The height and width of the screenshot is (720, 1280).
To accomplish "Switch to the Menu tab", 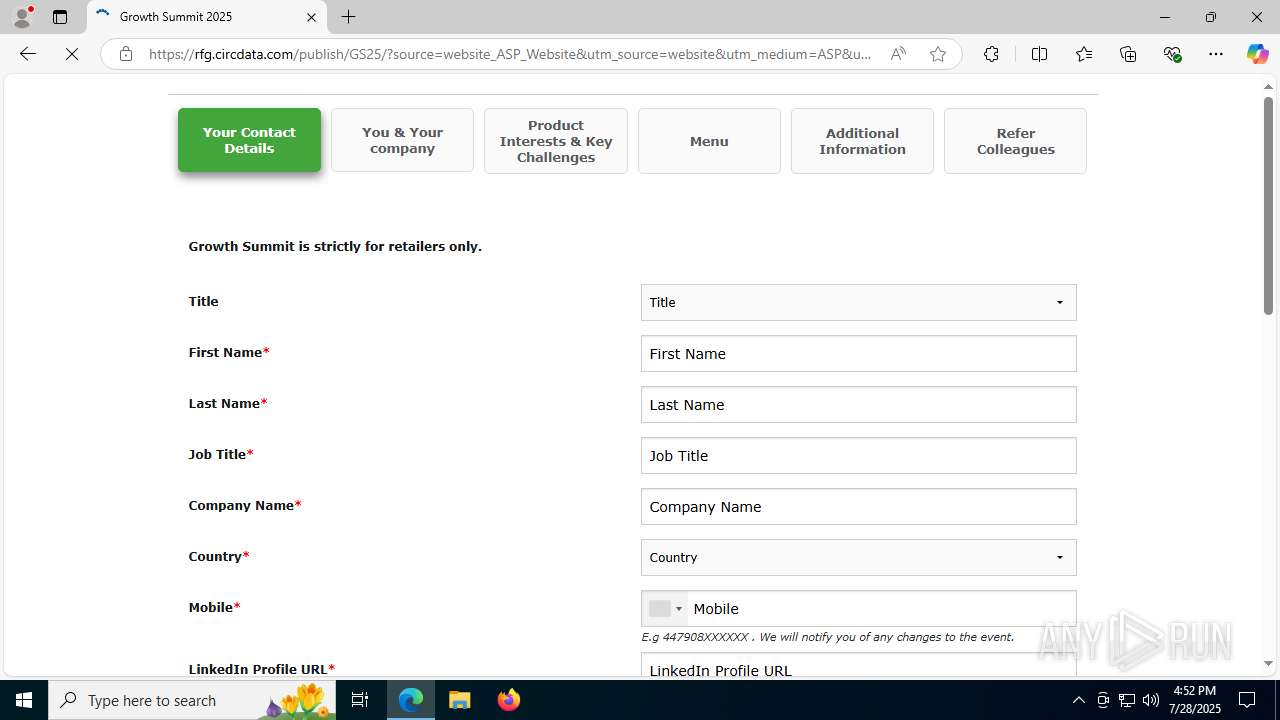I will coord(709,141).
